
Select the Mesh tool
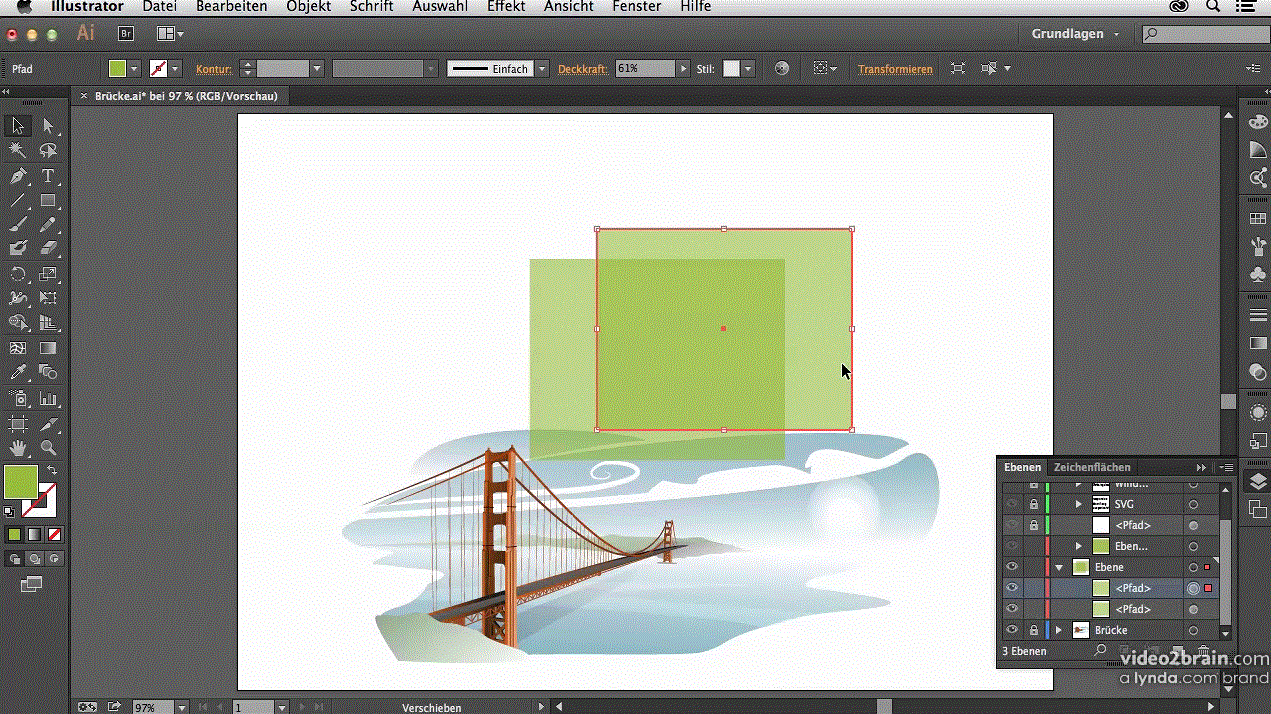click(17, 348)
